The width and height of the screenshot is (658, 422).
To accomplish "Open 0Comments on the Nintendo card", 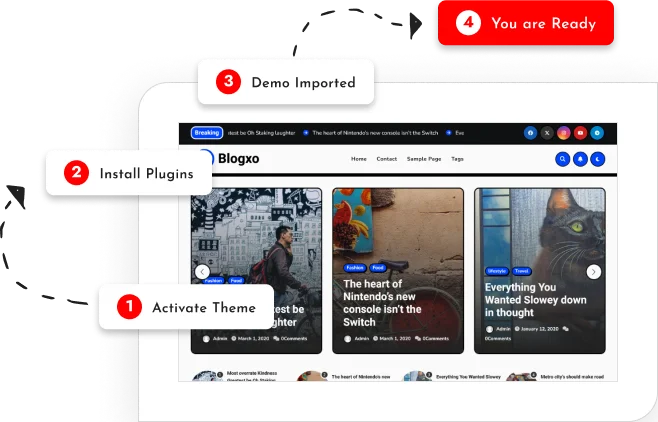I will pyautogui.click(x=435, y=339).
